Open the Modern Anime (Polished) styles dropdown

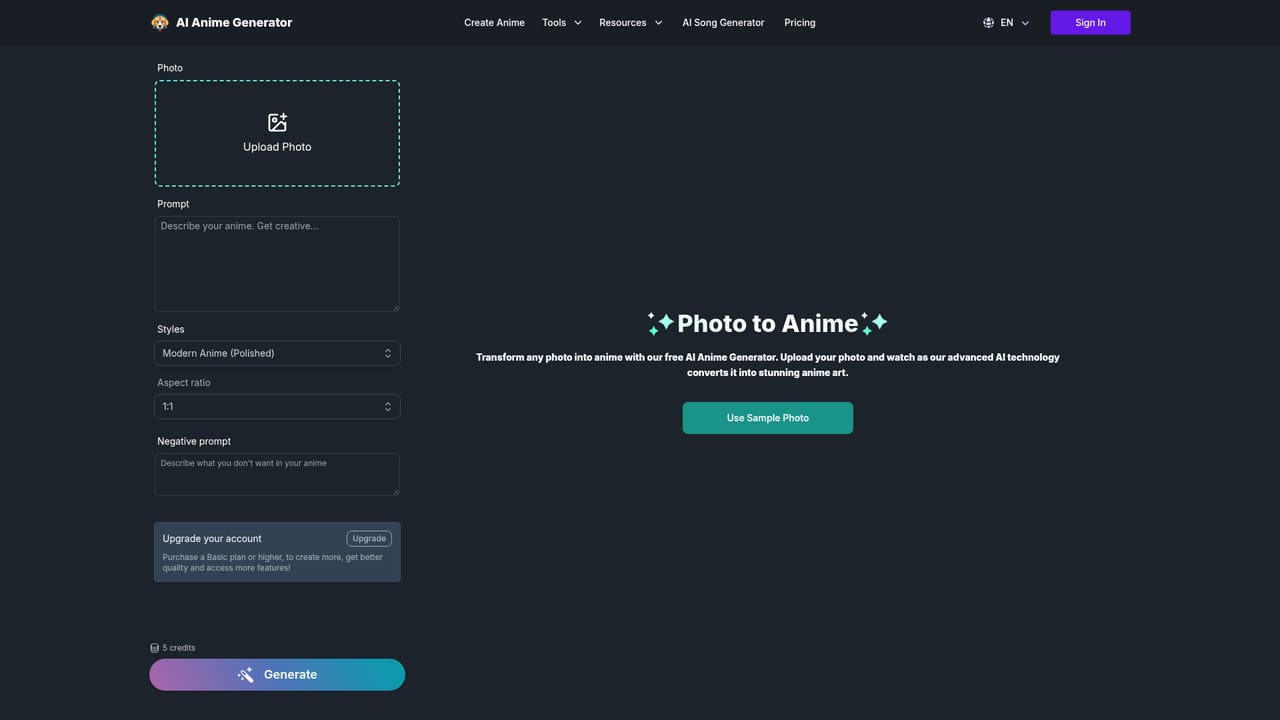(x=277, y=353)
